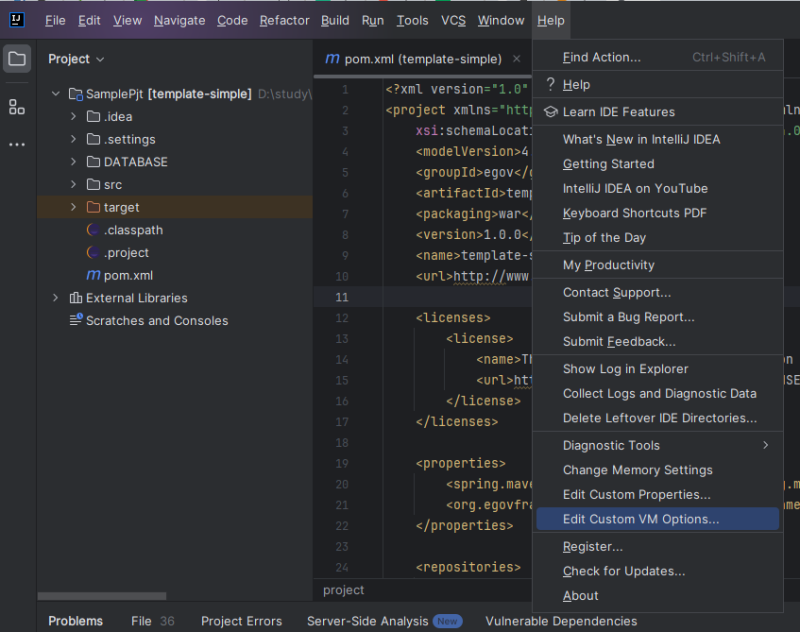Click the Maven icon beside pom.xml in tree

[93, 275]
